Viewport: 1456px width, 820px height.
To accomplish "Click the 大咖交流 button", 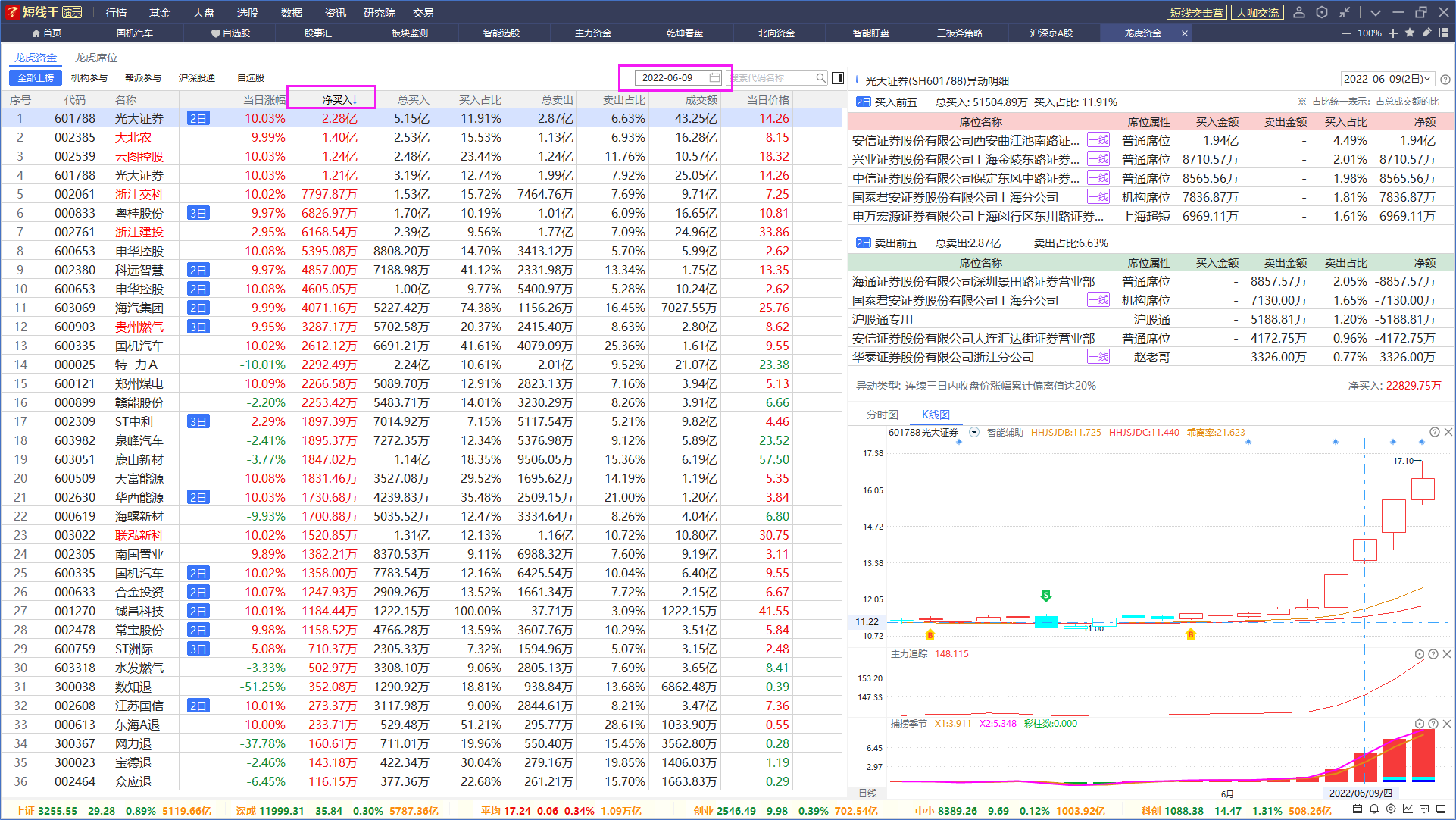I will coord(1258,13).
